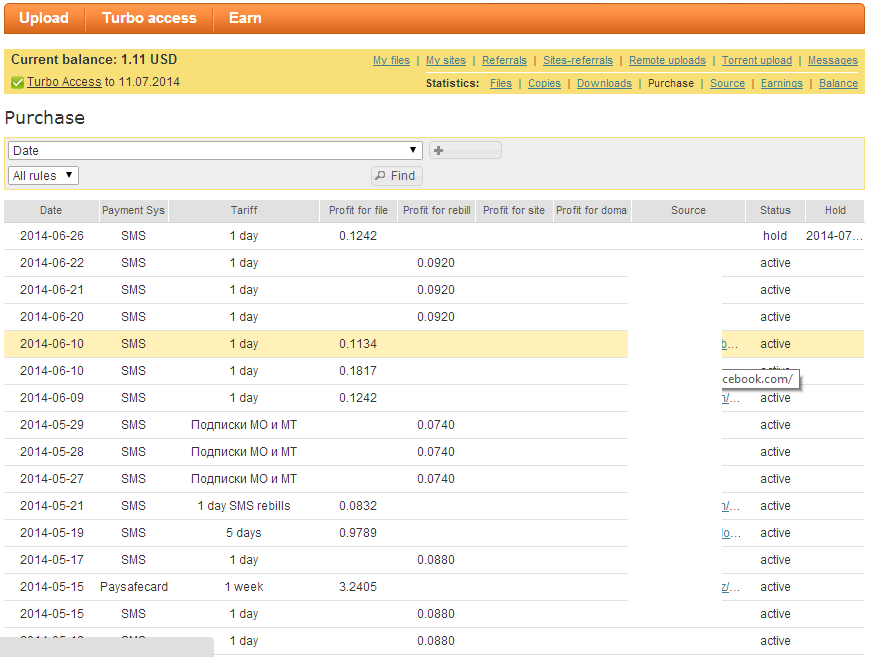Open the My files link
Image resolution: width=869 pixels, height=657 pixels.
click(x=391, y=60)
